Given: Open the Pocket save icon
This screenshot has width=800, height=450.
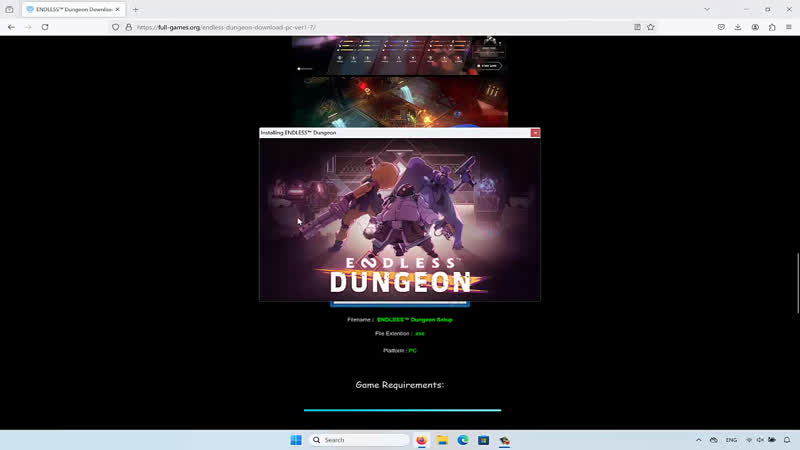Looking at the screenshot, I should point(721,27).
